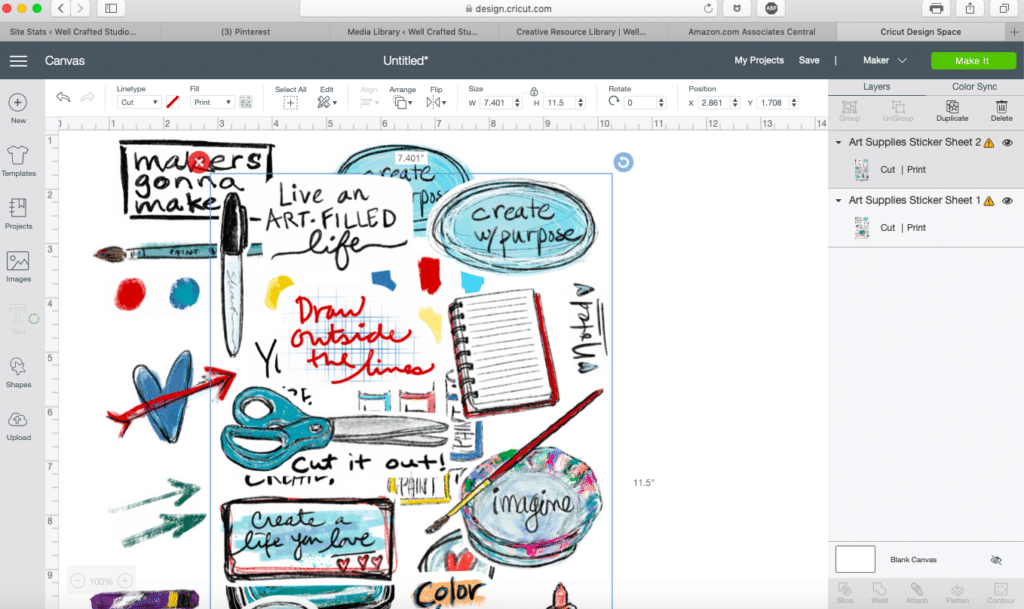The height and width of the screenshot is (609, 1024).
Task: Click the Select All icon
Action: (291, 102)
